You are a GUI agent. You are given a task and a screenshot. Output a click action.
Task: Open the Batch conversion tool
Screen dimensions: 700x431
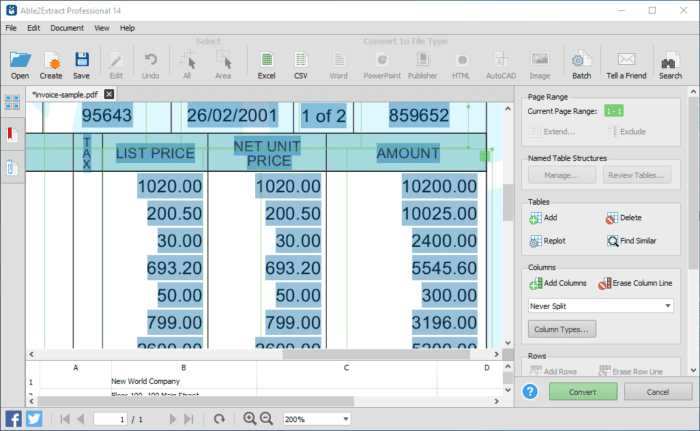tap(582, 65)
